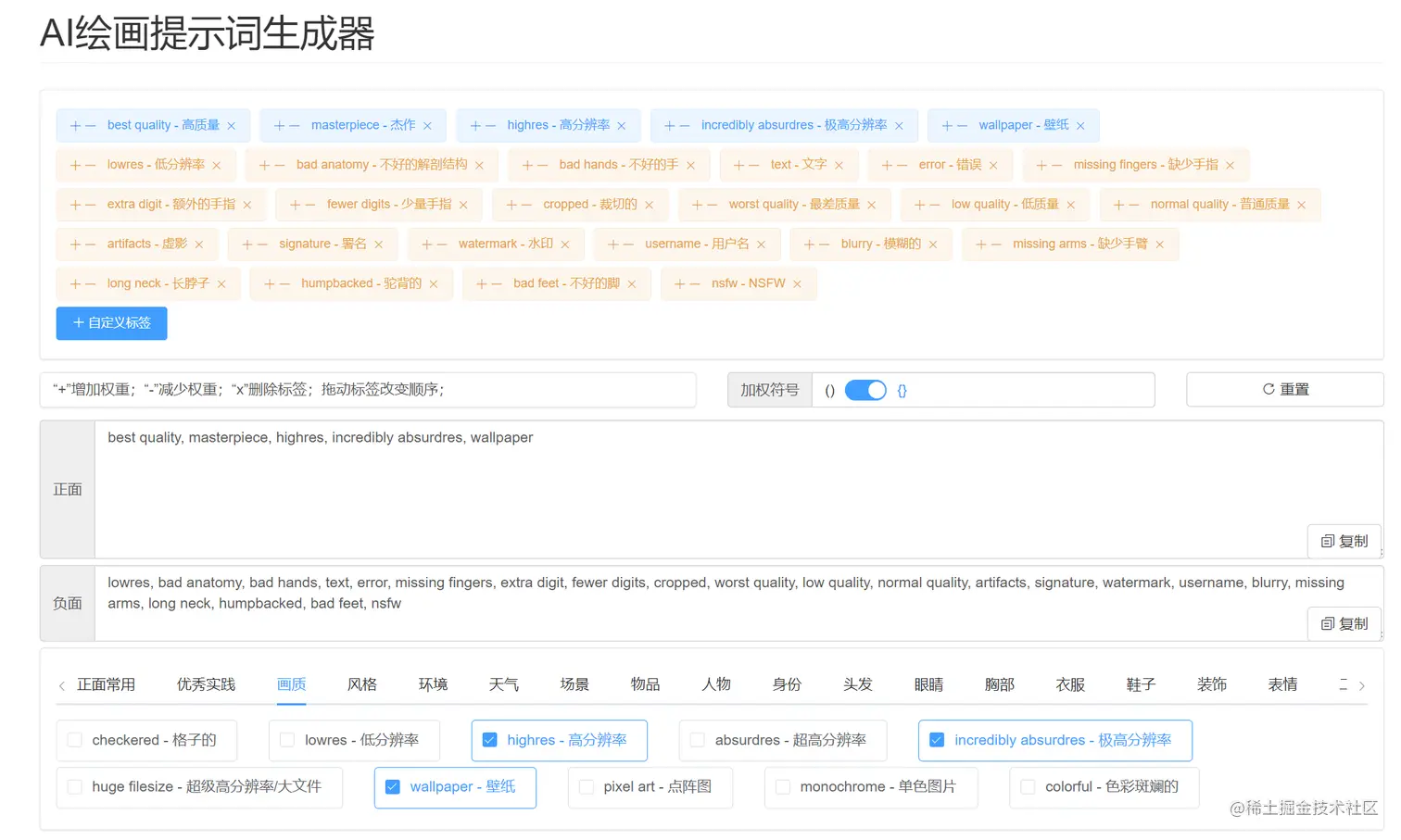Open the 衣服 clothing tab
Image resolution: width=1401 pixels, height=840 pixels.
point(1070,685)
